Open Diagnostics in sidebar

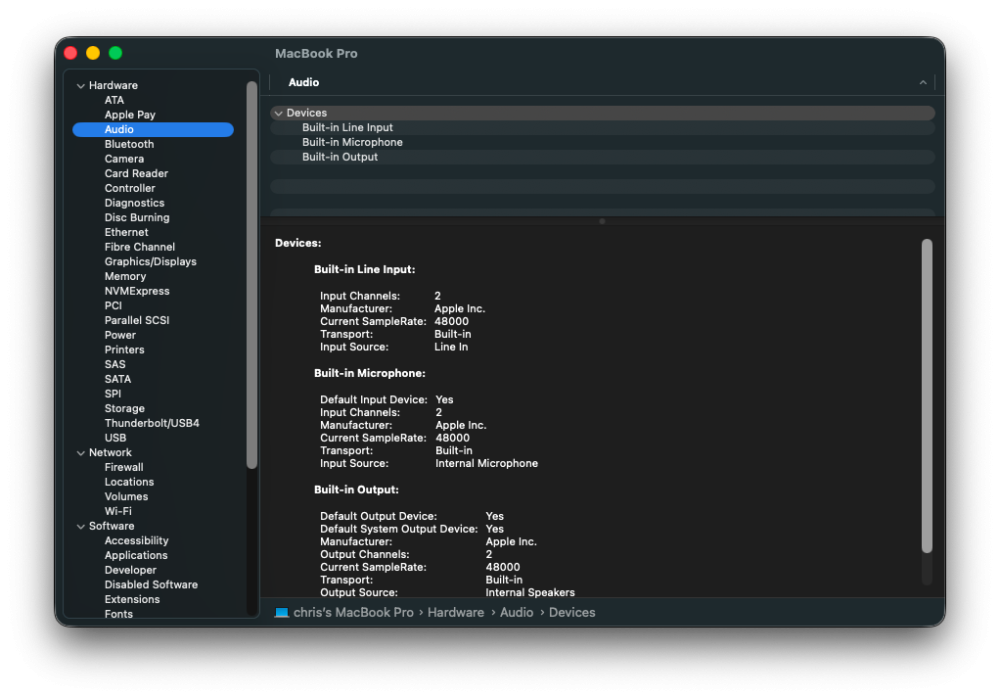pyautogui.click(x=135, y=203)
